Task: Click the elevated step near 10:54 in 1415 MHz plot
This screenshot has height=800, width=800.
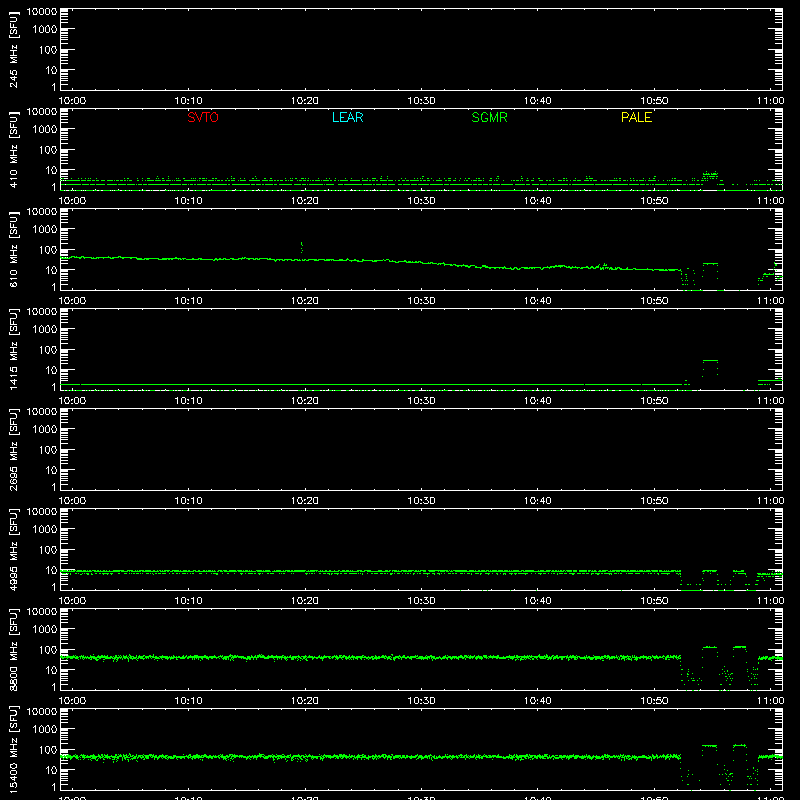Action: 710,361
